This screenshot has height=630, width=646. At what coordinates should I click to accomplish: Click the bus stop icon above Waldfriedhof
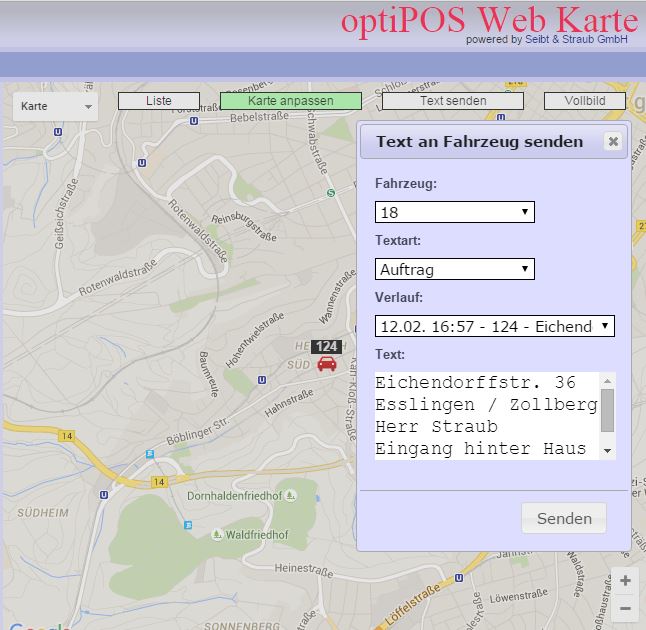click(188, 525)
